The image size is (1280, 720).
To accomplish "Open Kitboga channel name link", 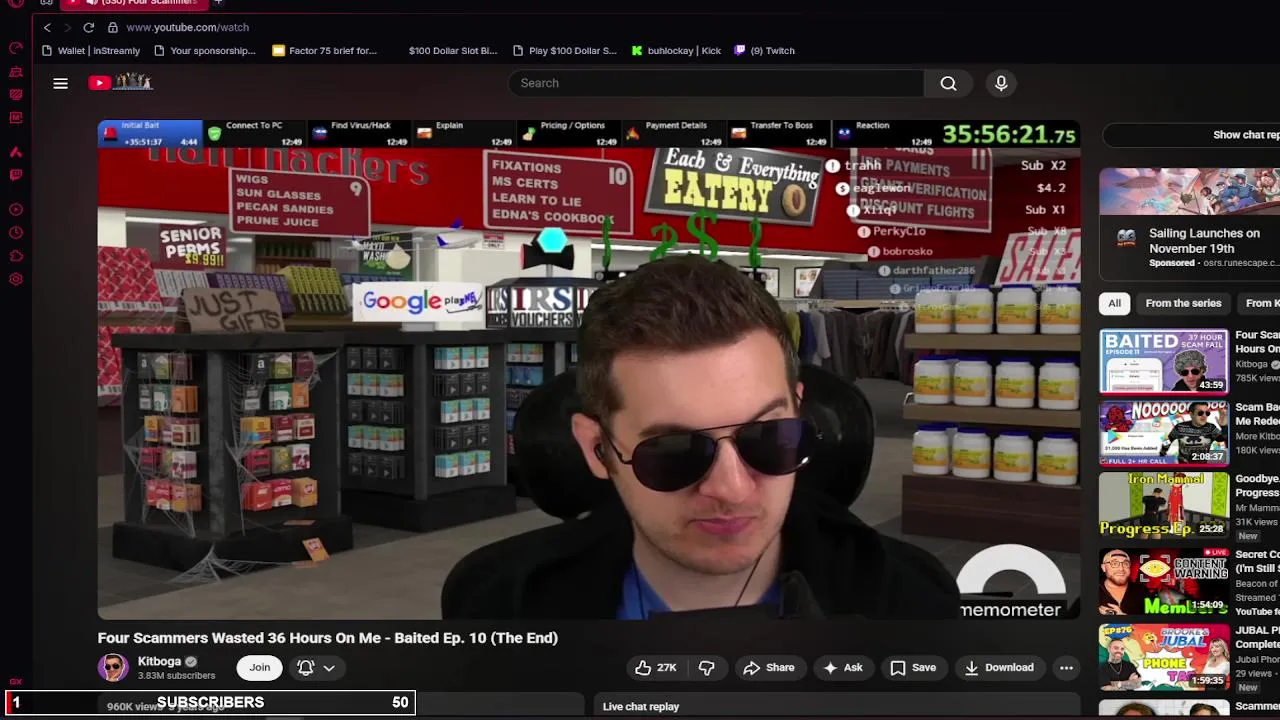I will pos(159,661).
